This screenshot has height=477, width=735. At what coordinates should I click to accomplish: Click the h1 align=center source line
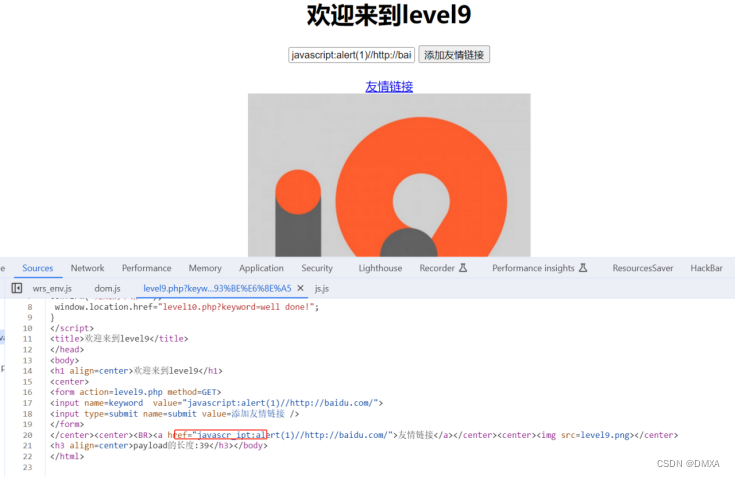(136, 371)
